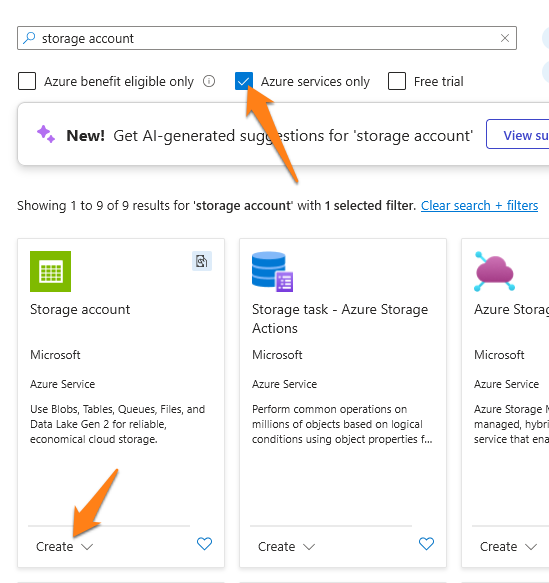
Task: Expand Create chevron on Storage task card
Action: [309, 547]
